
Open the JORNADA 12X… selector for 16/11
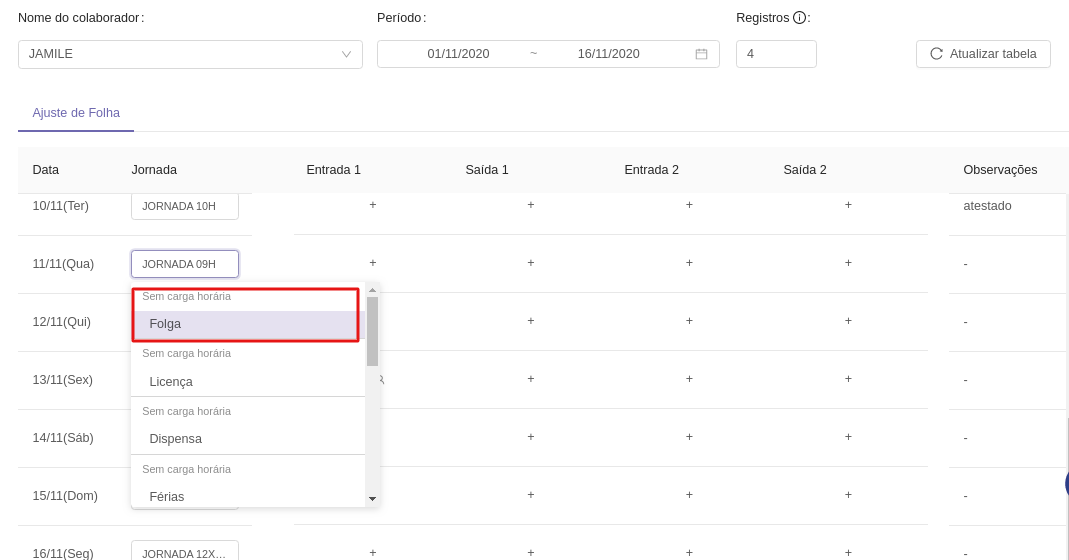(x=185, y=553)
